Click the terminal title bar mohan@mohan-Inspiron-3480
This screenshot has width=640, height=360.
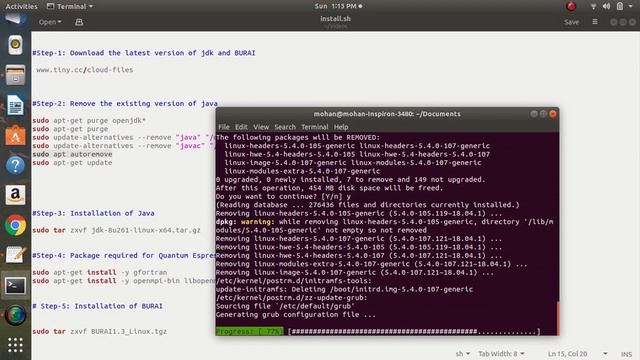tap(387, 114)
